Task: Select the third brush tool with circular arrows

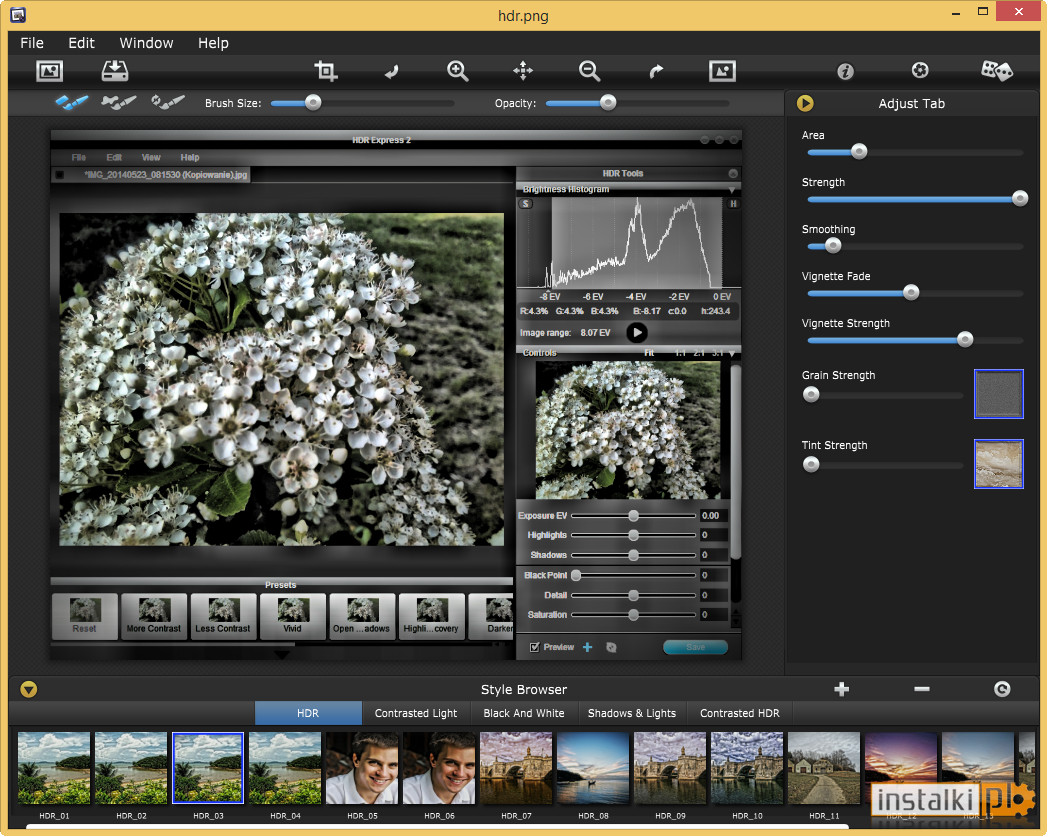Action: (168, 102)
